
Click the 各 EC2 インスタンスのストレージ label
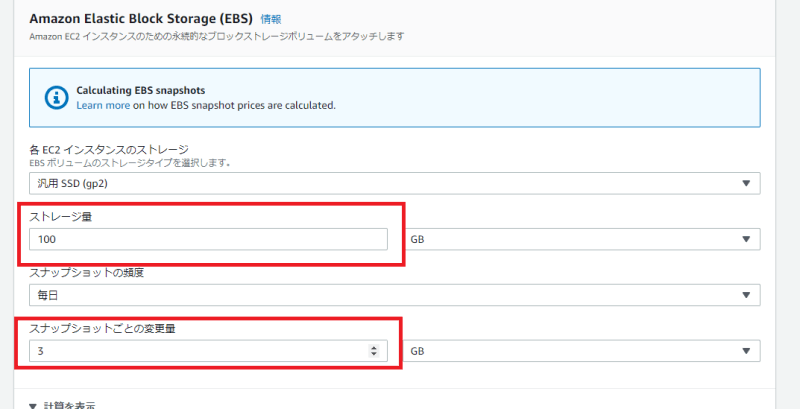(109, 150)
